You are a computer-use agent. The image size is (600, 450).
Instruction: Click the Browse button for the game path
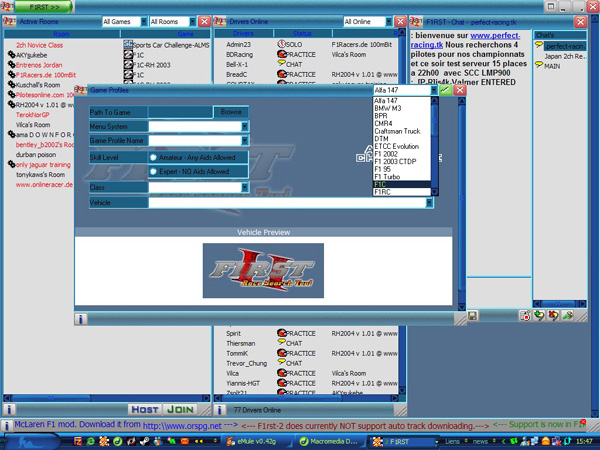(231, 112)
